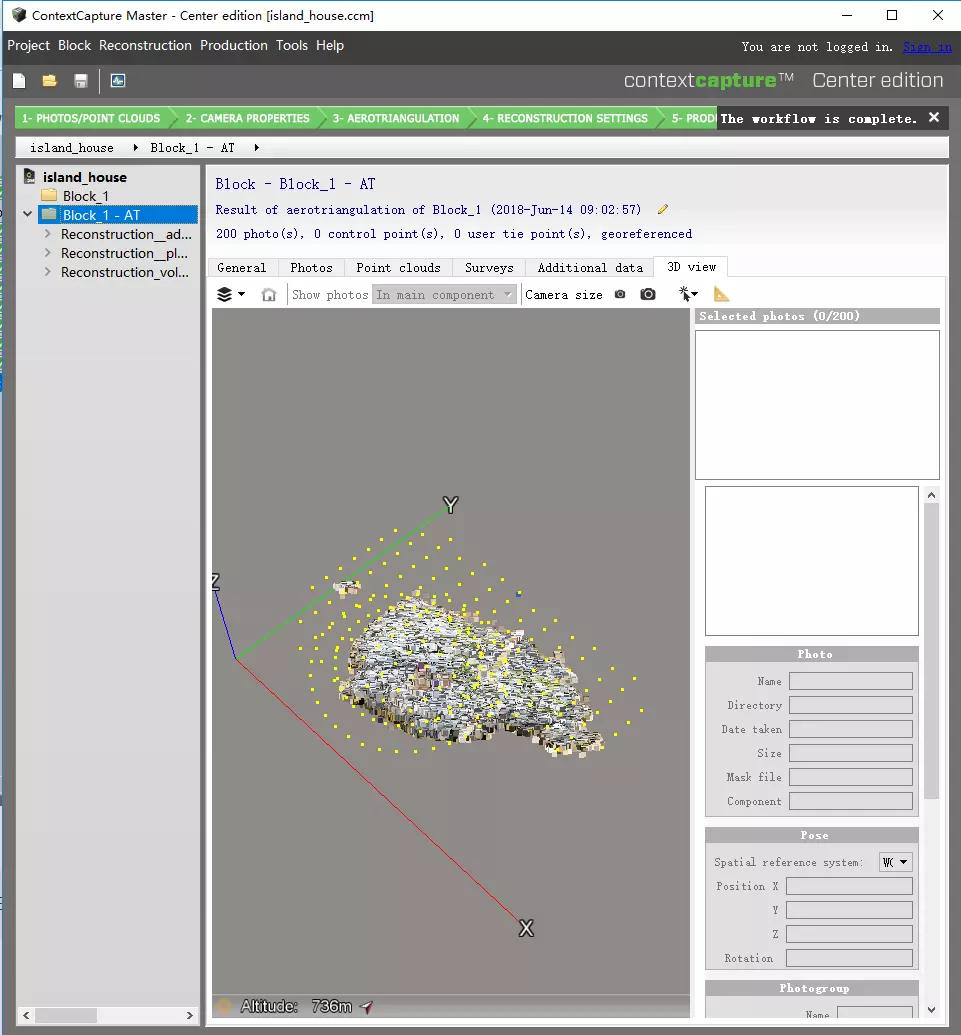The height and width of the screenshot is (1035, 961).
Task: Click the properties panel scroll up arrow
Action: pos(931,495)
